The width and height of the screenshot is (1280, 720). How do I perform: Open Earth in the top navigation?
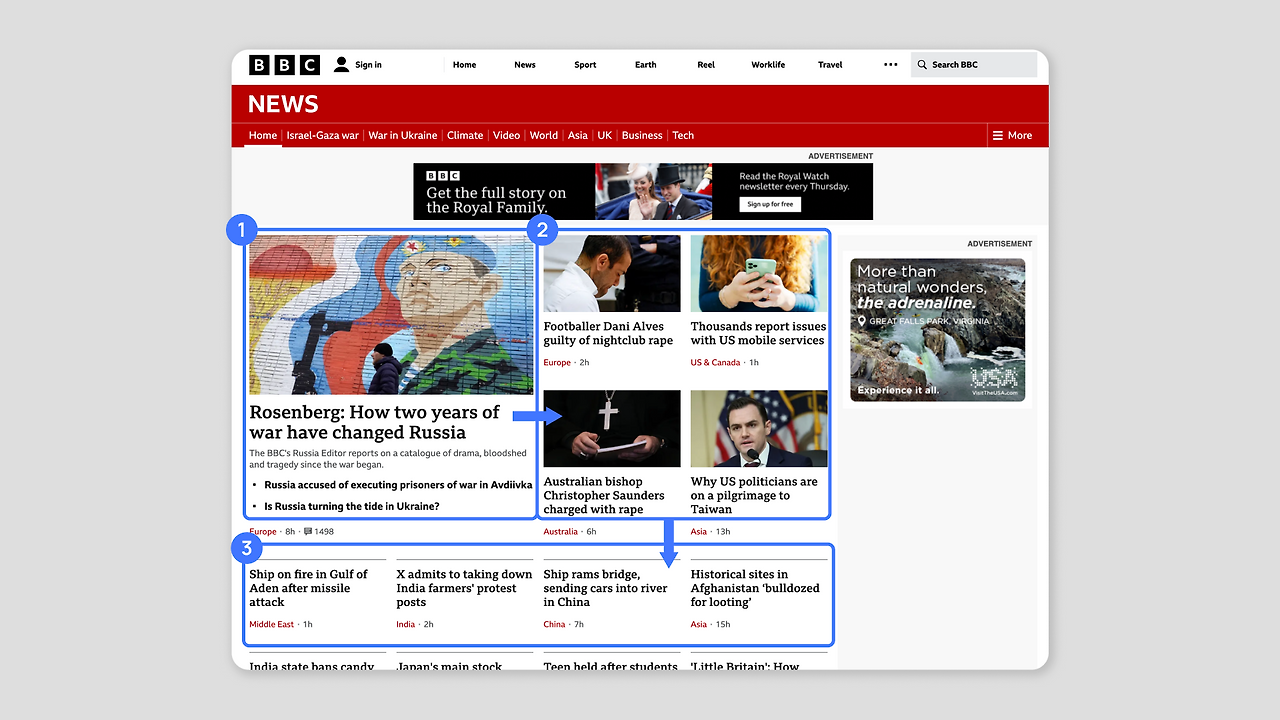646,65
